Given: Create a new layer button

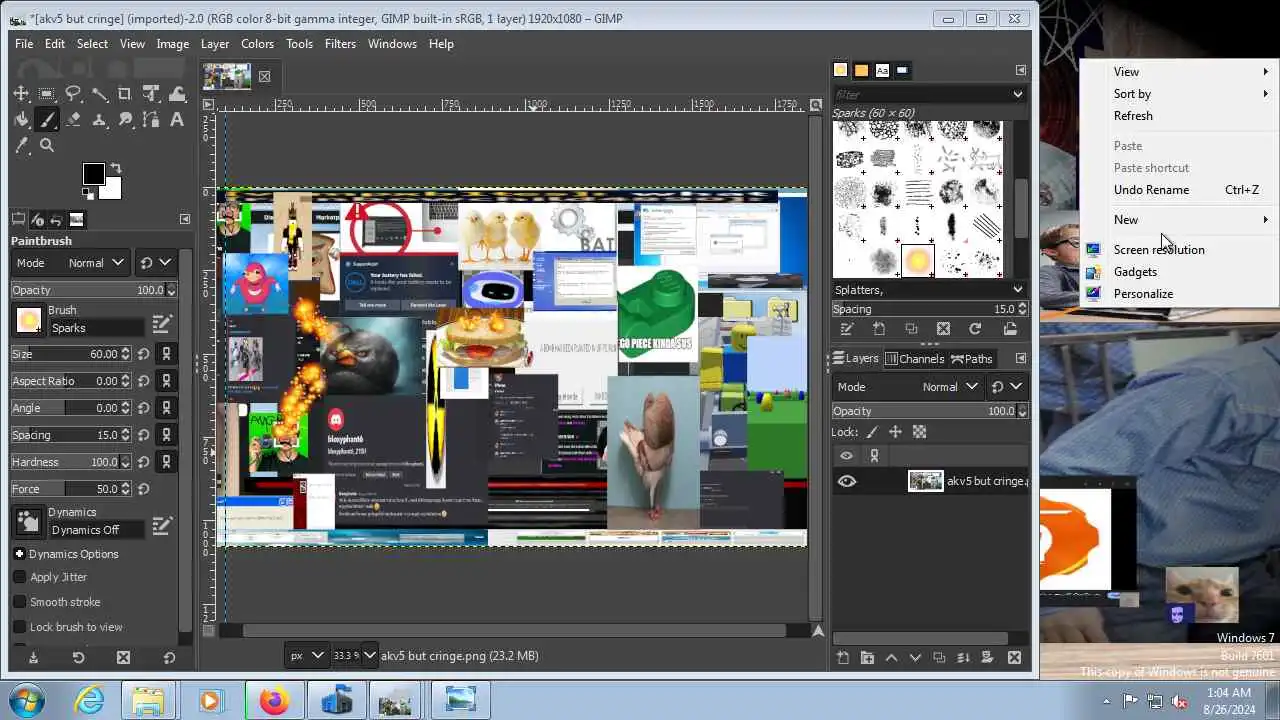Looking at the screenshot, I should pos(843,658).
